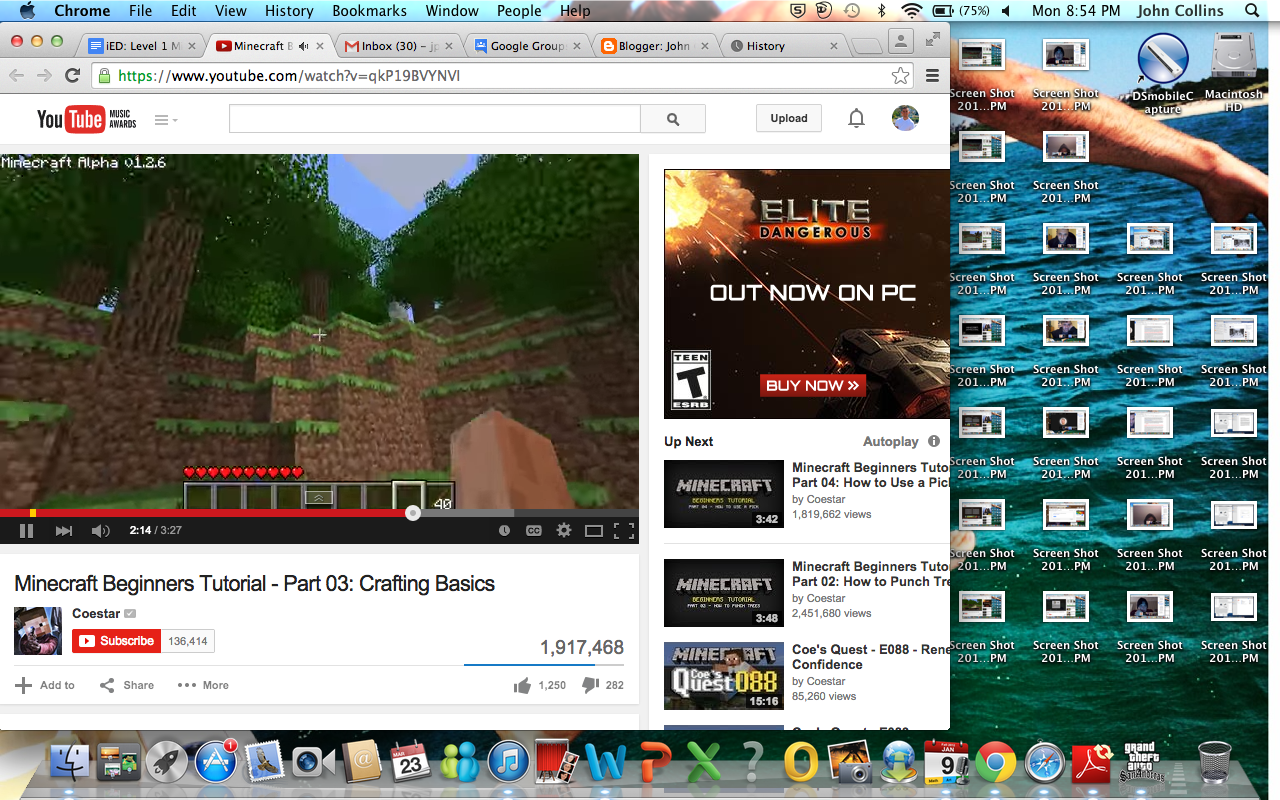Switch to the Blogger: John tab
Viewport: 1280px width, 800px height.
click(x=656, y=46)
